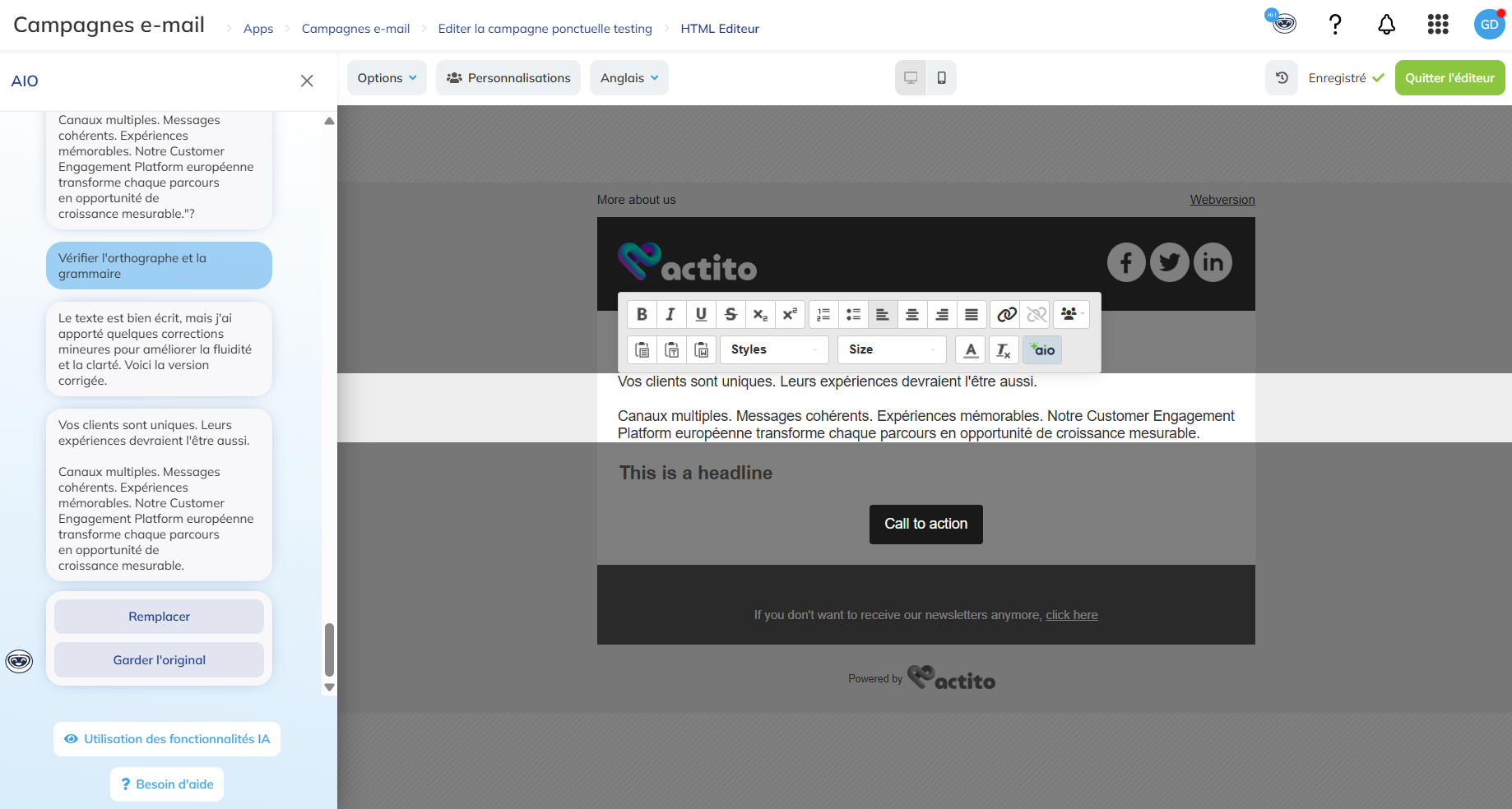Open the Webversion link
The width and height of the screenshot is (1512, 809).
pyautogui.click(x=1222, y=200)
